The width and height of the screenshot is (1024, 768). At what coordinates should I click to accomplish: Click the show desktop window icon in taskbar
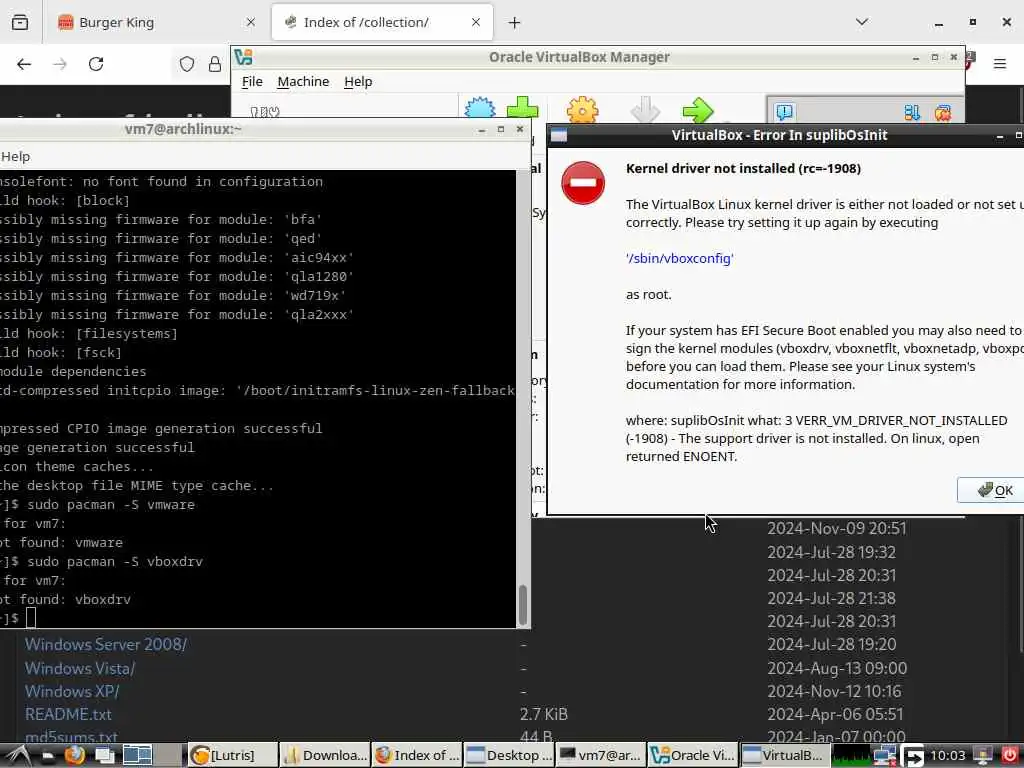[x=104, y=756]
